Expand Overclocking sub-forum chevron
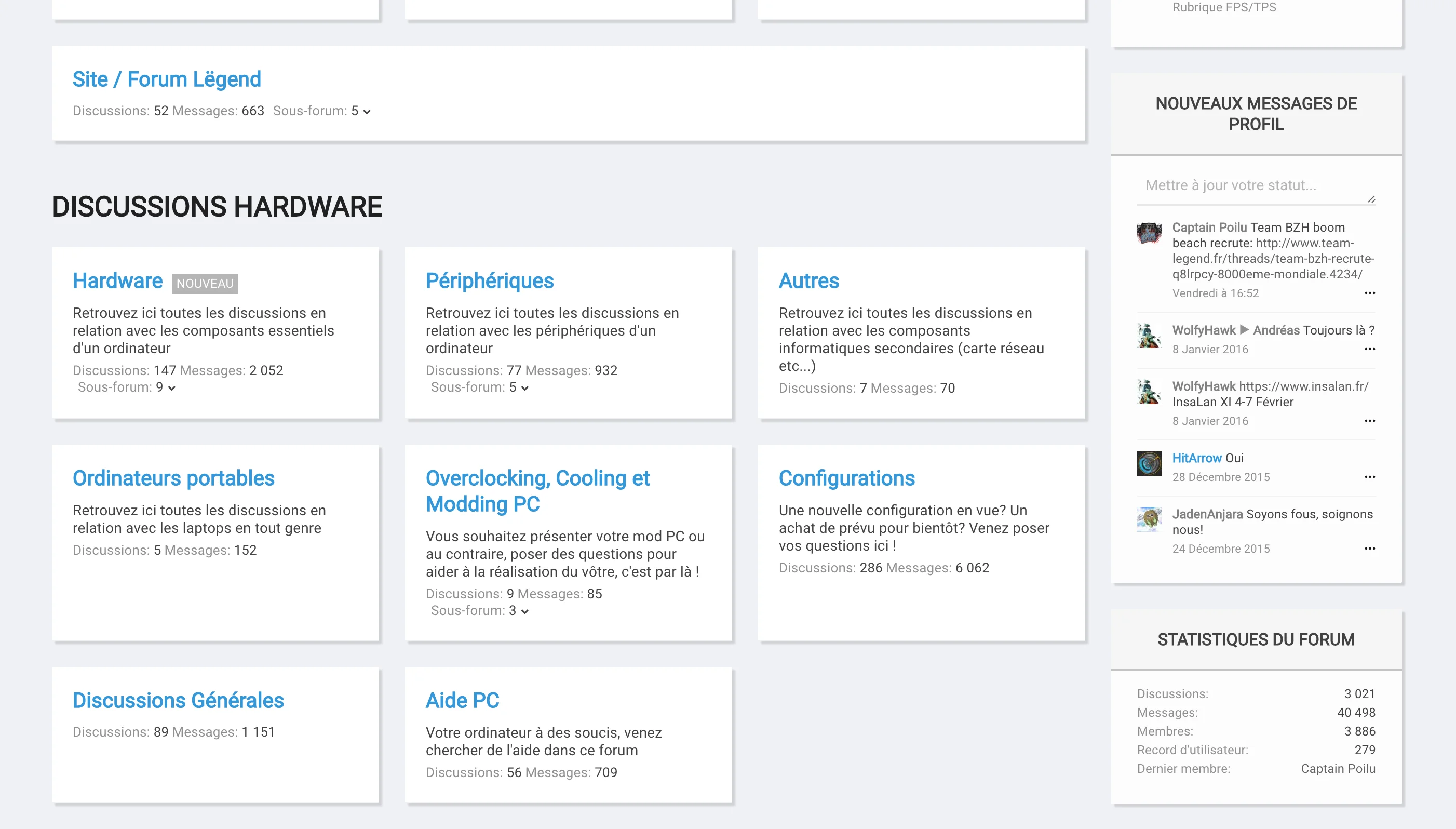The height and width of the screenshot is (829, 1456). pyautogui.click(x=524, y=611)
